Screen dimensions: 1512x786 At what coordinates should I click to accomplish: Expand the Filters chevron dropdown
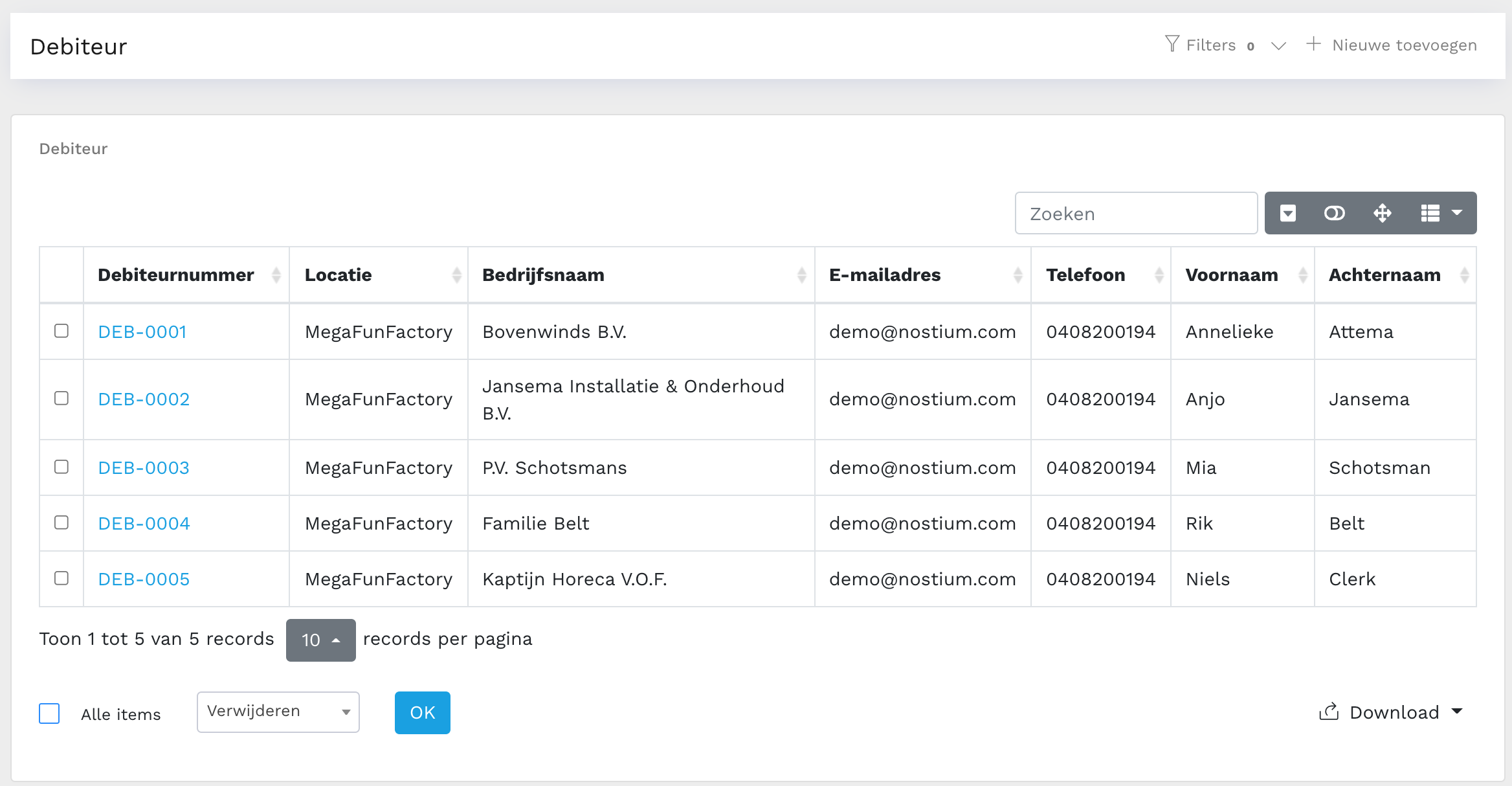pyautogui.click(x=1278, y=46)
